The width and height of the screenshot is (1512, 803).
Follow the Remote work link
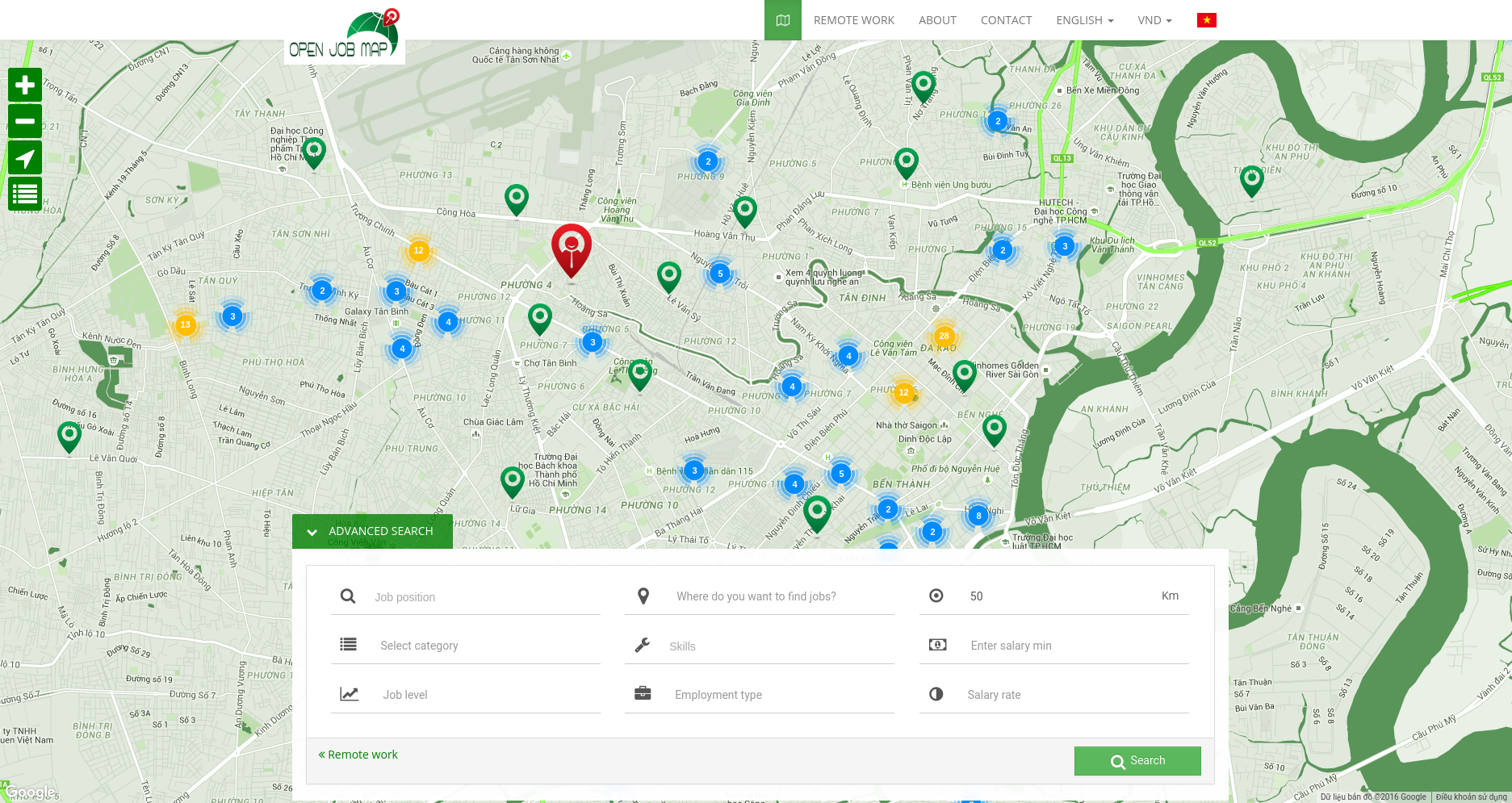point(358,755)
